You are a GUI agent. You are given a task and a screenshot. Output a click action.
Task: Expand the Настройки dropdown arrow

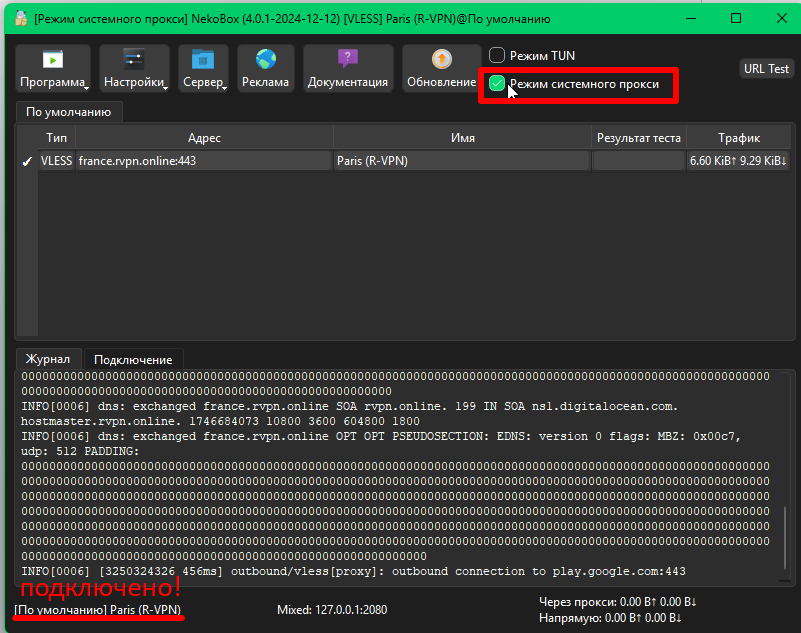tap(166, 87)
